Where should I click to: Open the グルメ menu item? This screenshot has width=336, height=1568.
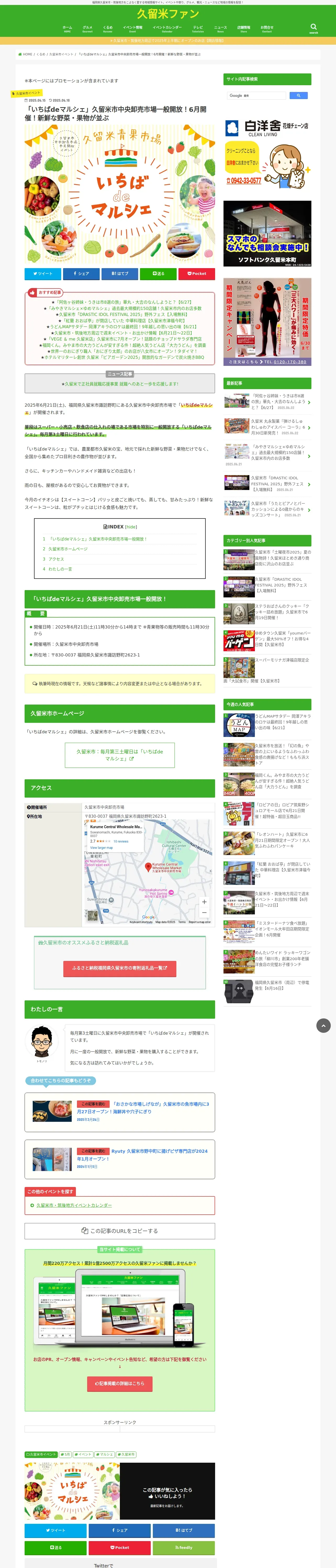(x=87, y=28)
